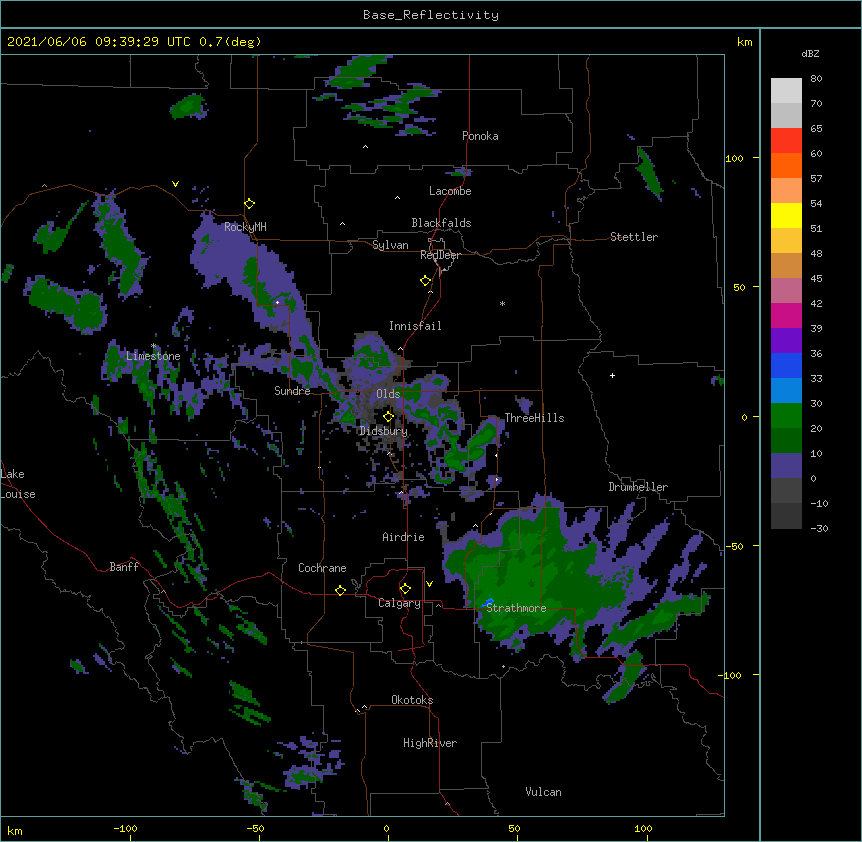Pick the dark blue 33-36 dBZ legend swatch
This screenshot has width=862, height=842.
point(786,366)
